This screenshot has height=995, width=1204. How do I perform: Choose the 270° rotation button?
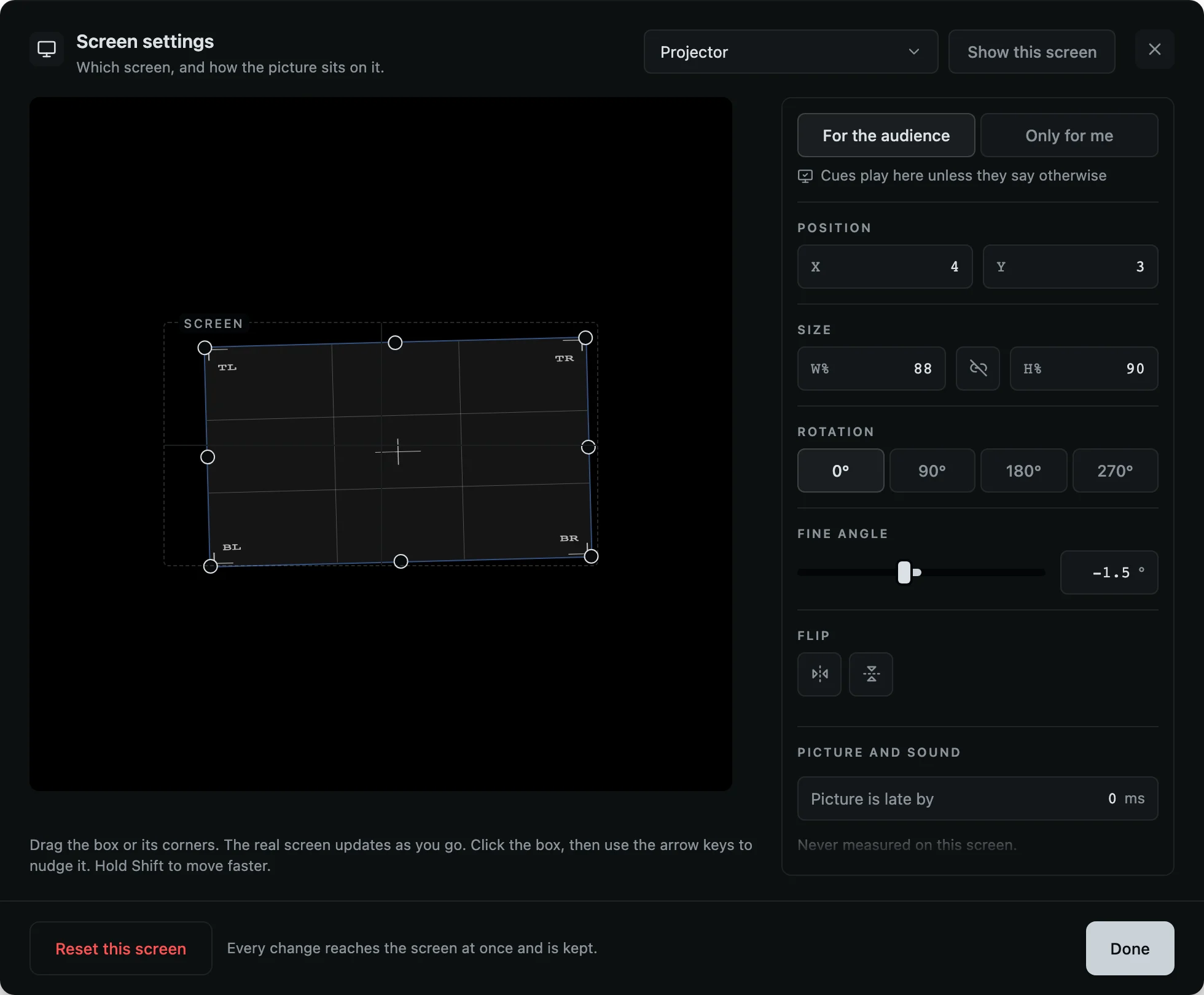click(x=1115, y=470)
